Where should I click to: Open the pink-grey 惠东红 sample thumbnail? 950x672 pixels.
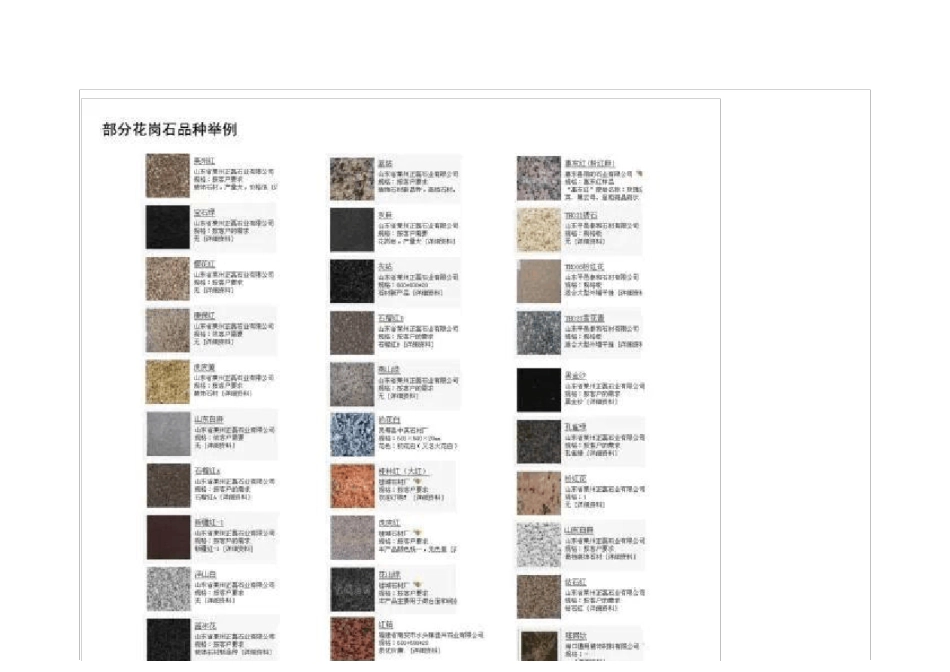click(x=539, y=178)
